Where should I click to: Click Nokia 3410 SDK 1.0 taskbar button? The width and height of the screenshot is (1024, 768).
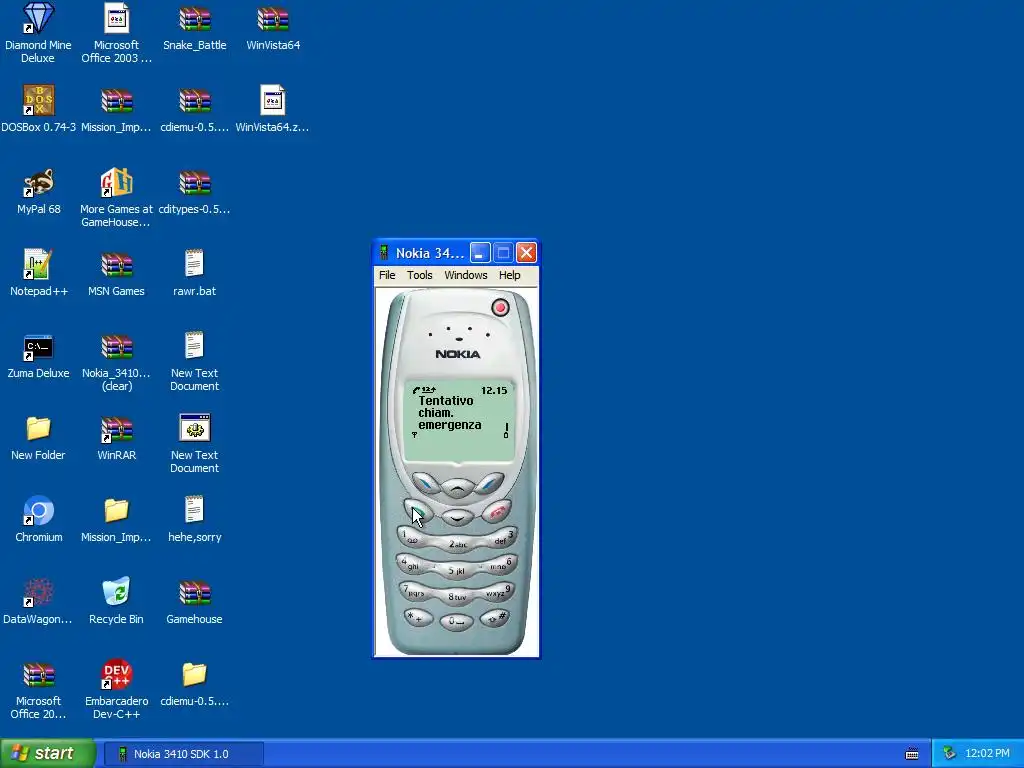click(184, 754)
